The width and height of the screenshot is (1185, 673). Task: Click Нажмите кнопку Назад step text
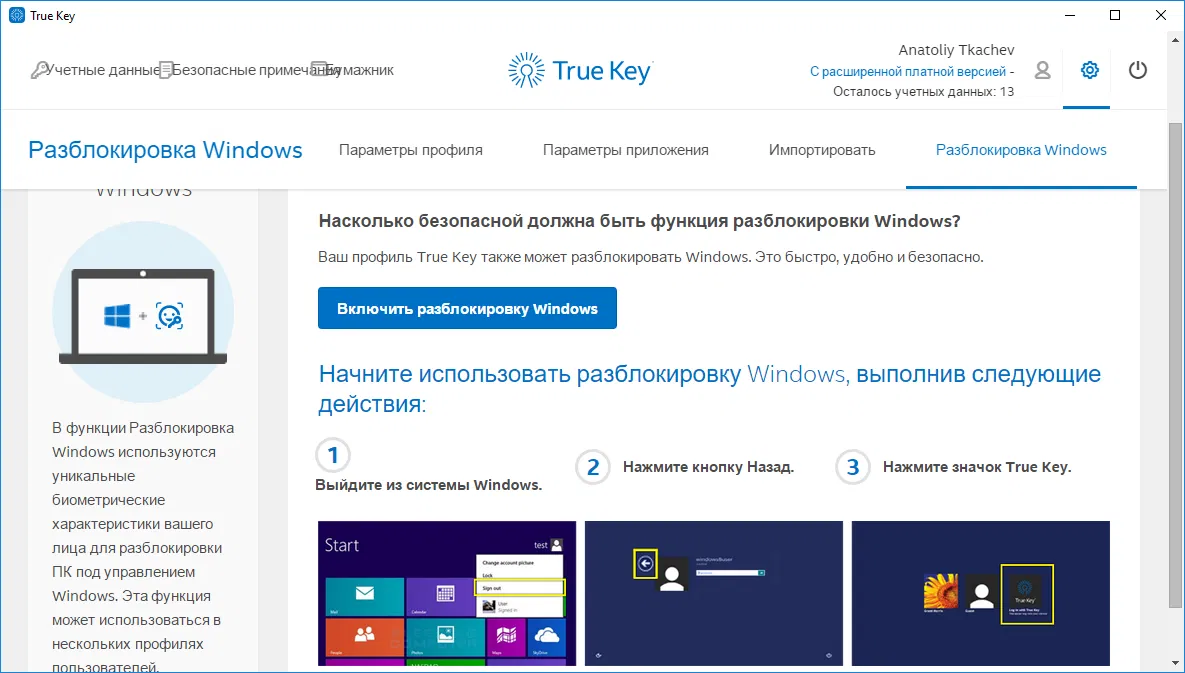pyautogui.click(x=708, y=467)
